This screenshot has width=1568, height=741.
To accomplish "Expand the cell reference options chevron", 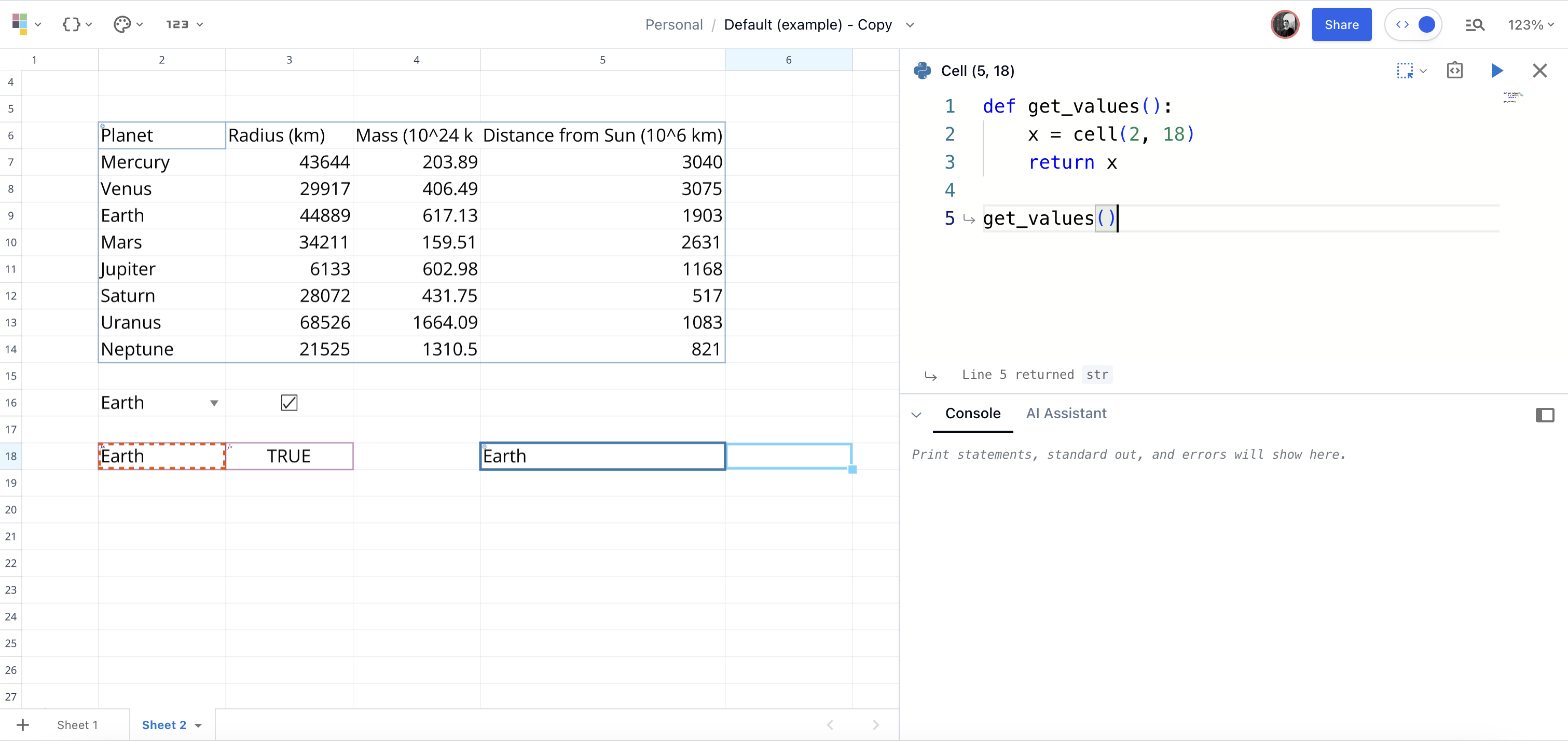I will click(1423, 71).
